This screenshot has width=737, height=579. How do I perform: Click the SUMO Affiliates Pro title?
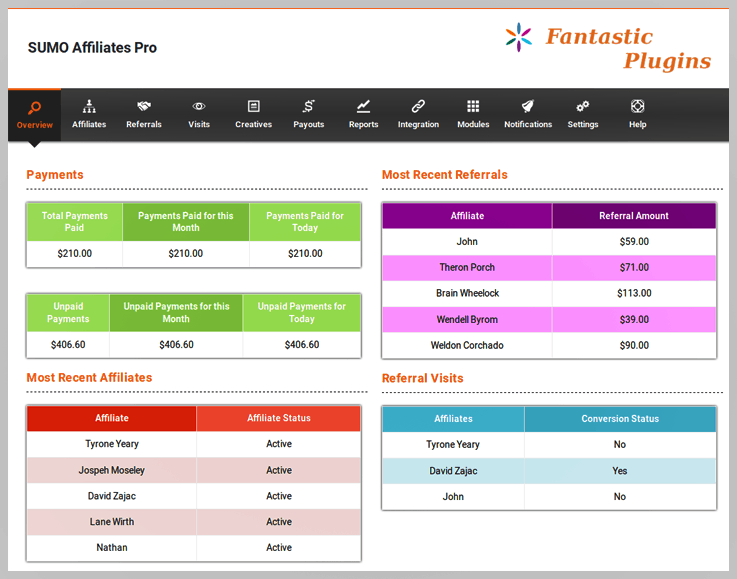pos(92,47)
